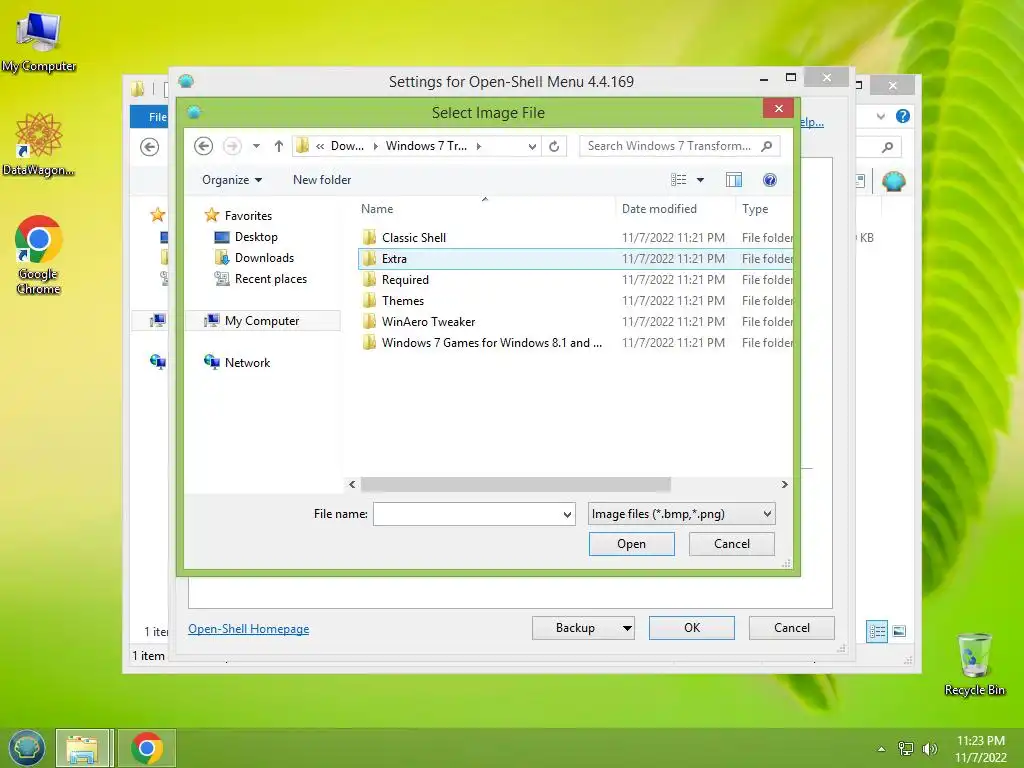Open dialog Help icon
Image resolution: width=1024 pixels, height=768 pixels.
[x=770, y=180]
